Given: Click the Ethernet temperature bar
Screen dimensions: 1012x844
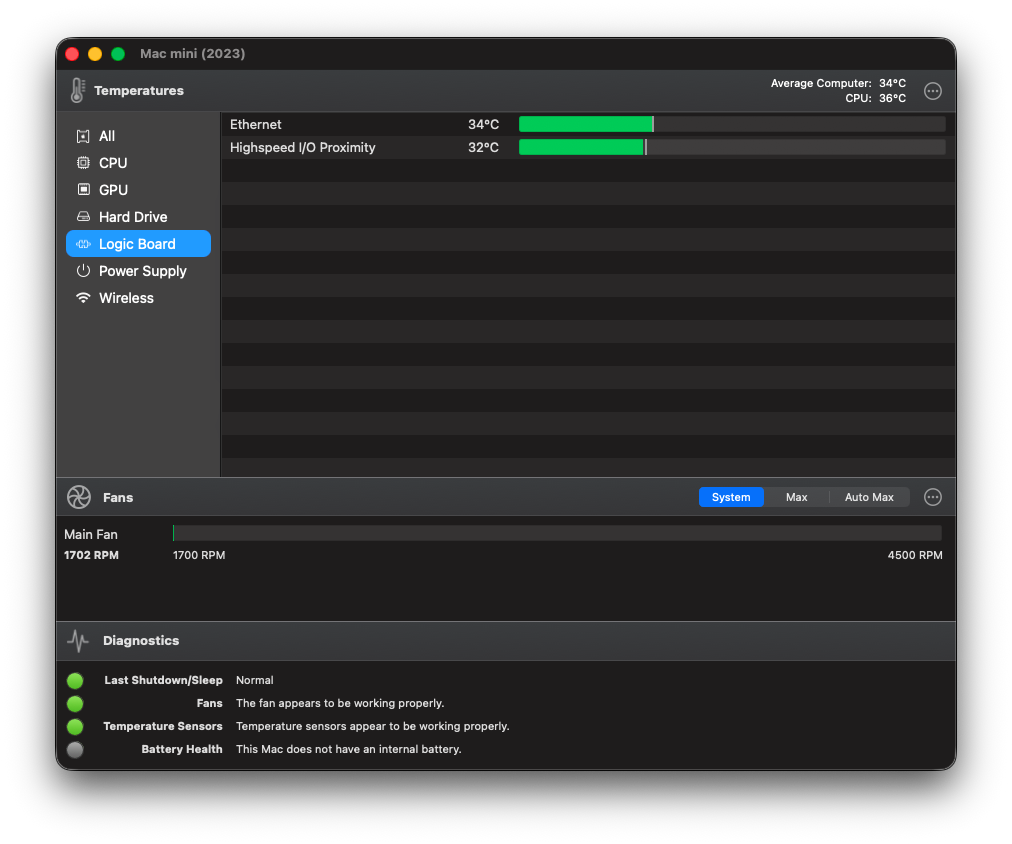Looking at the screenshot, I should [732, 125].
